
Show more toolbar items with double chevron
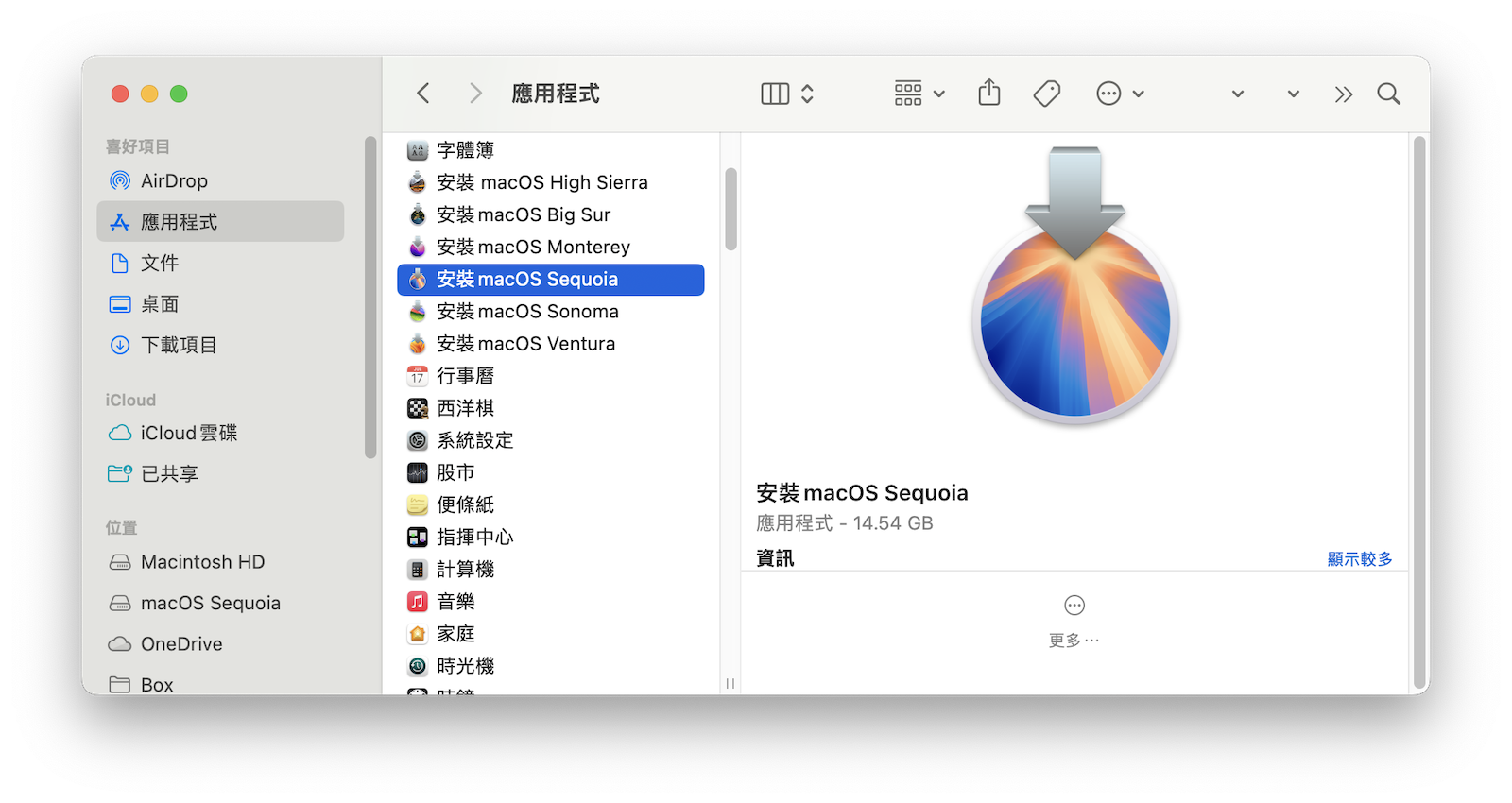(1344, 94)
